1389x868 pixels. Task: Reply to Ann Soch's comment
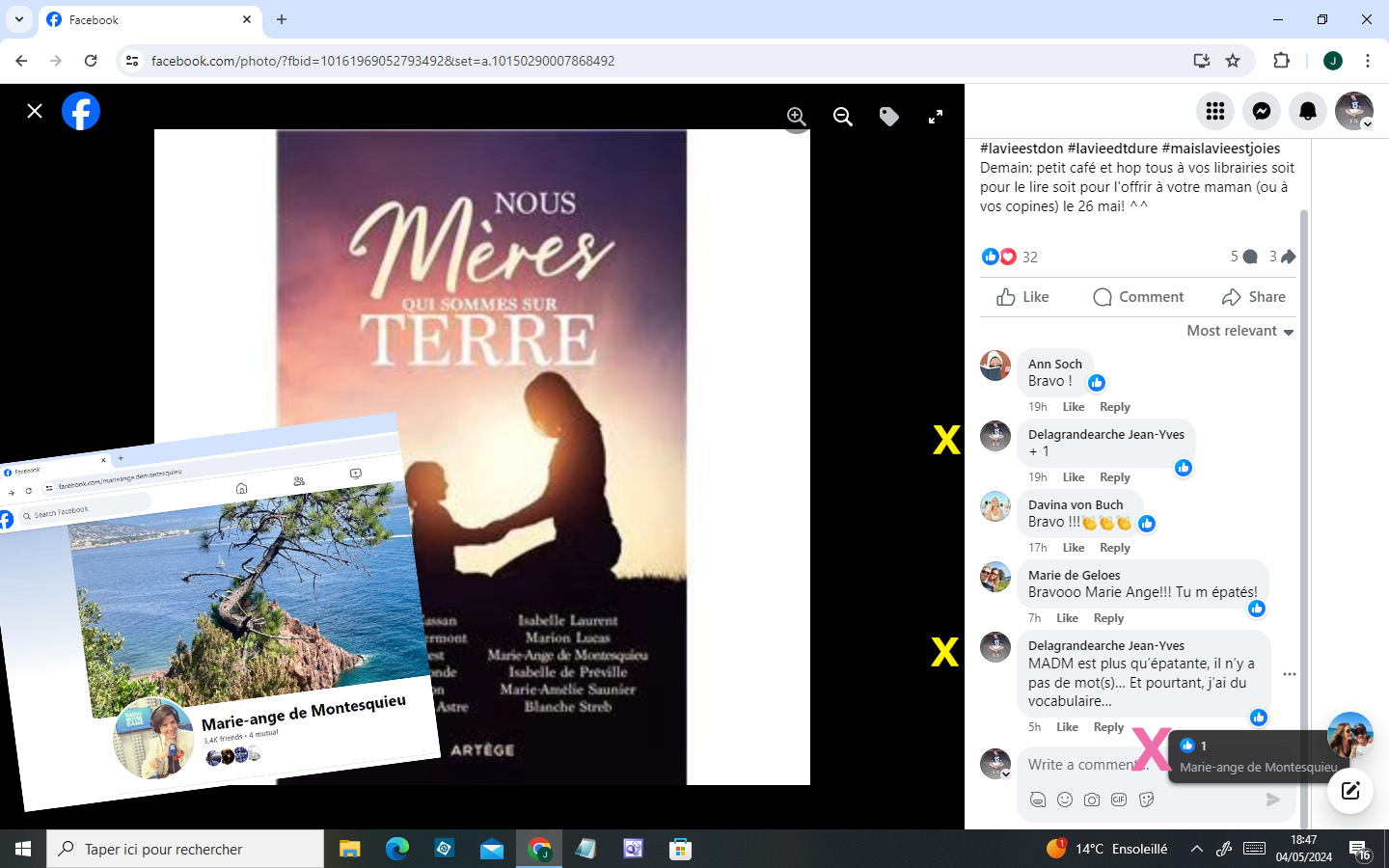pos(1115,407)
